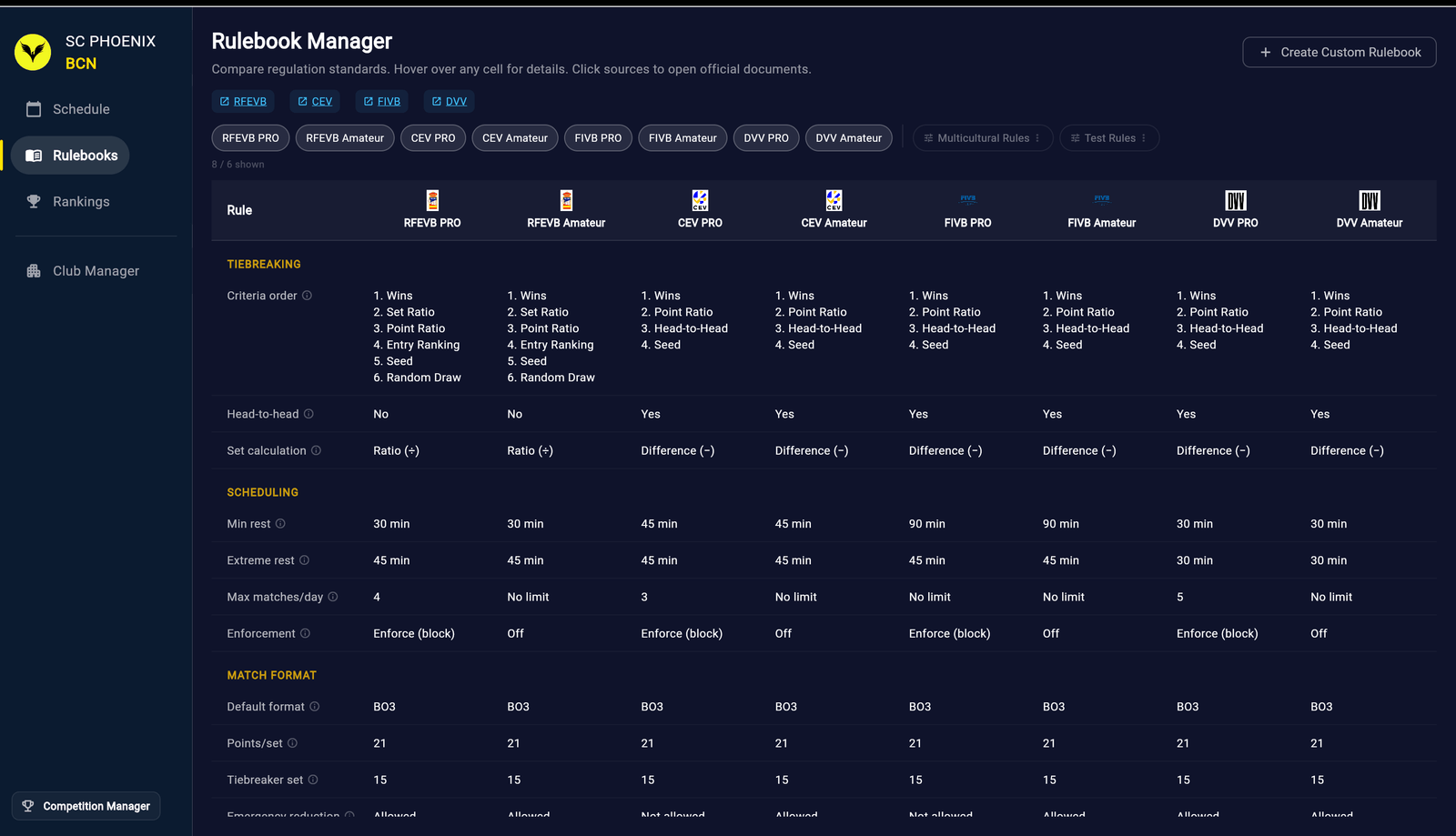Click info icon next to Tiebreaker set
The image size is (1456, 836).
[313, 780]
